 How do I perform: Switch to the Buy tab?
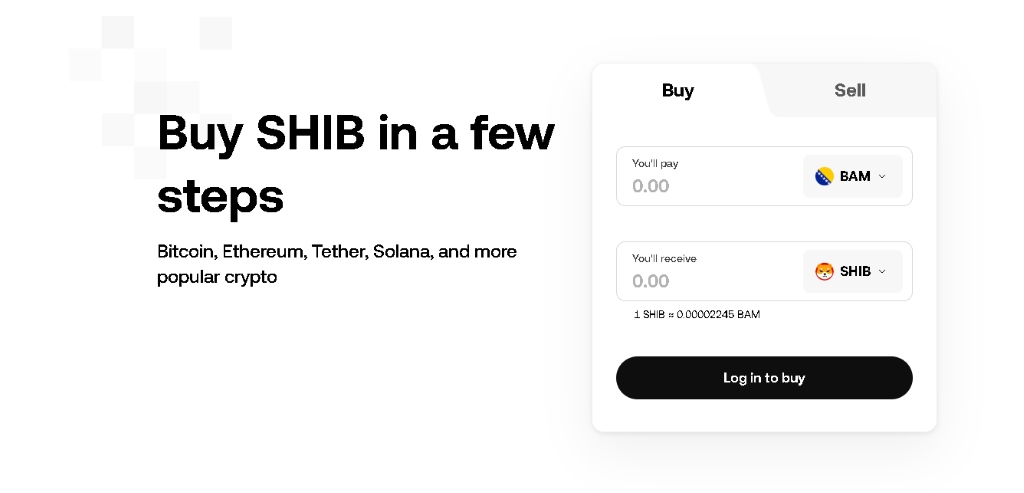coord(678,90)
